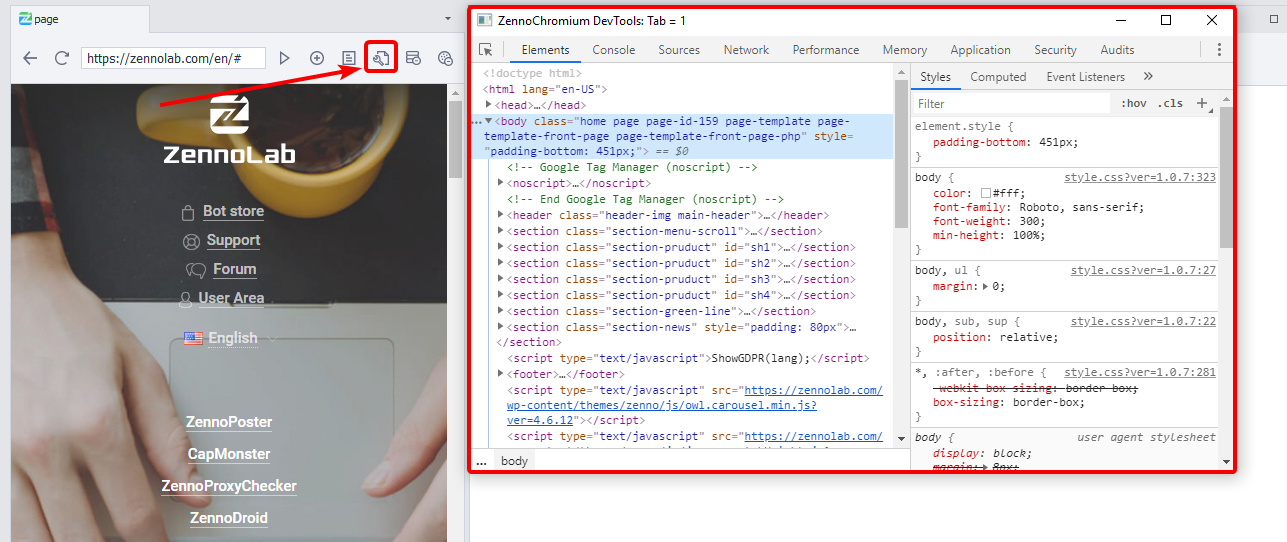Click the #fff color swatch in body rule

(986, 193)
